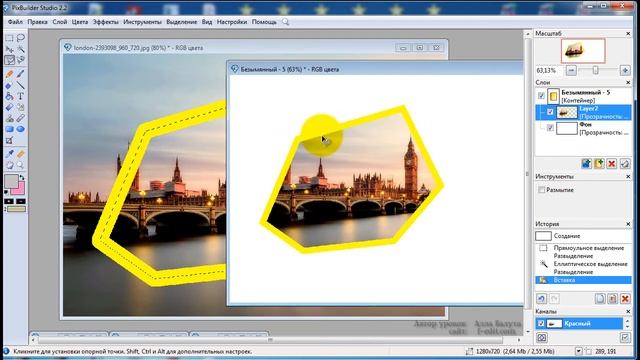Adjust the zoom scale slider handle

coord(596,70)
